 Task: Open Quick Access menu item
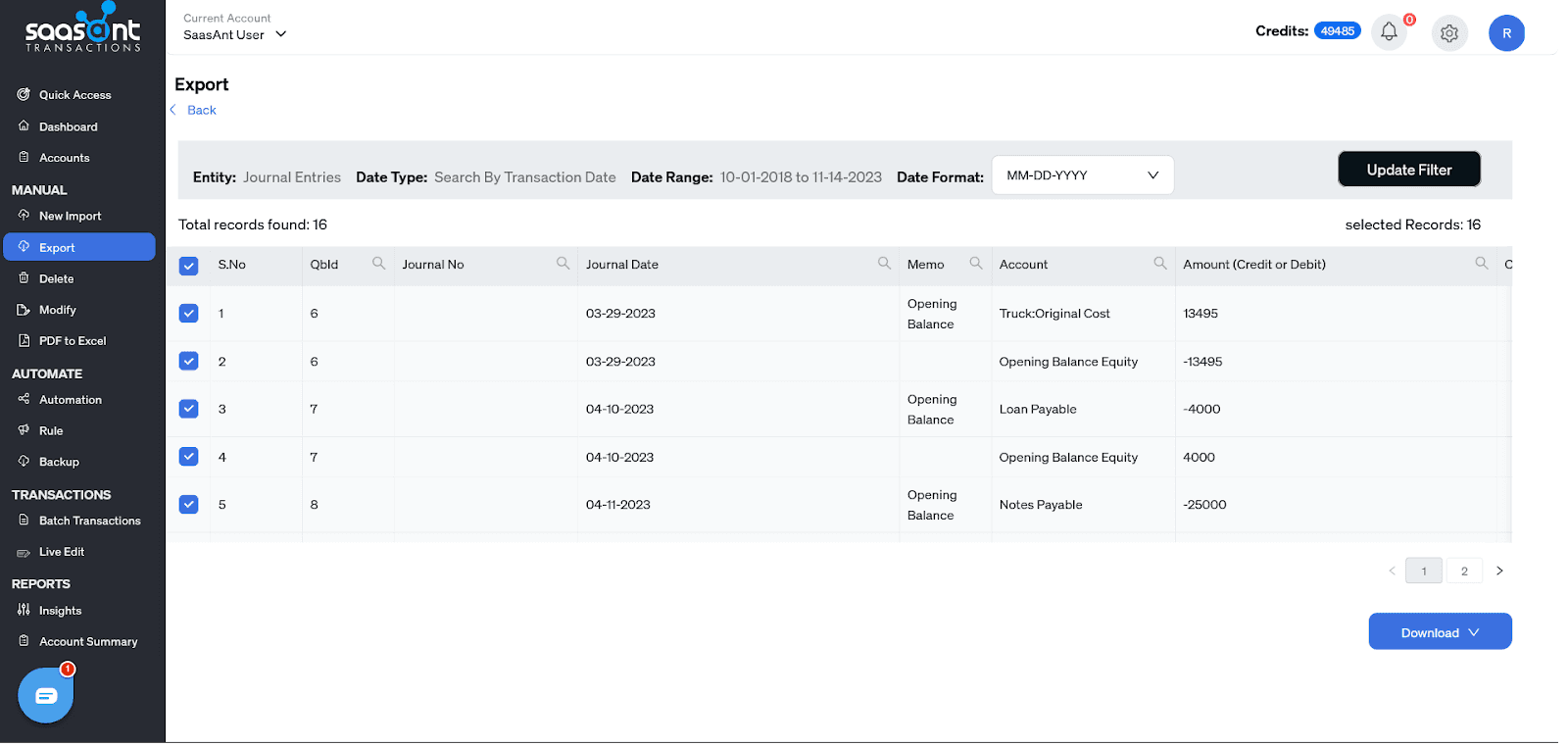[x=75, y=95]
